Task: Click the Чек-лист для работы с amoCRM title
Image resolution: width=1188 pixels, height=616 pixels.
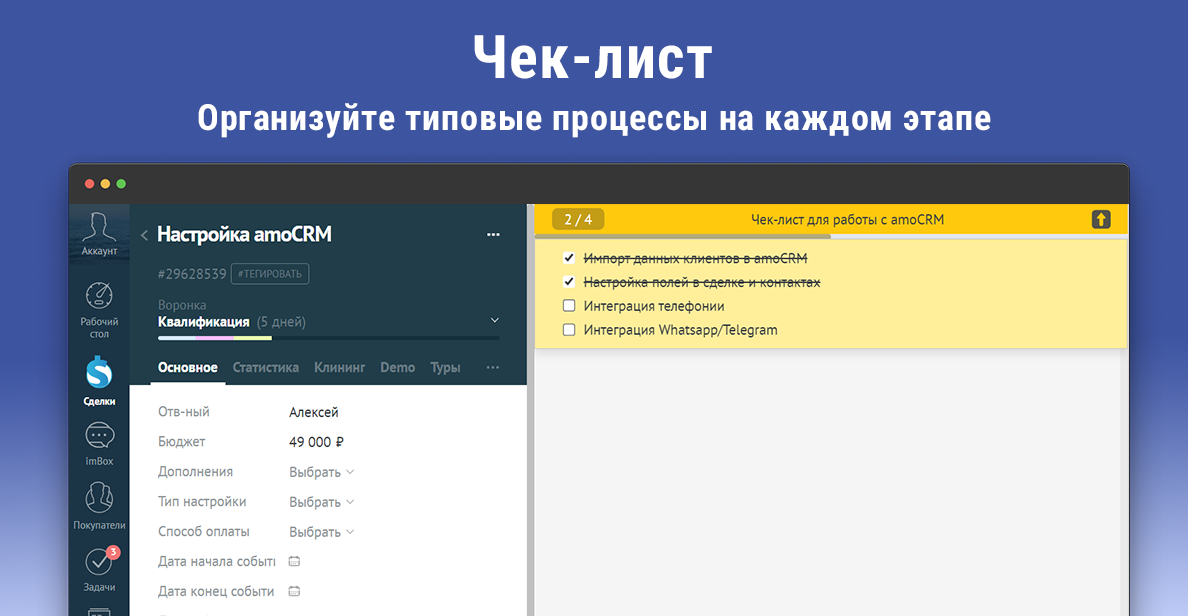Action: pyautogui.click(x=847, y=220)
